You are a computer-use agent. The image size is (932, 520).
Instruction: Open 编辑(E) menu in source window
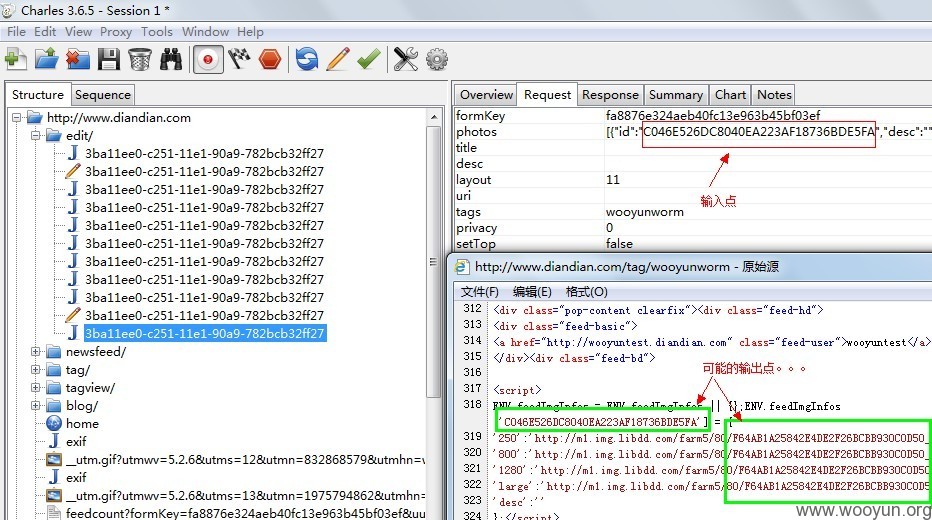532,292
